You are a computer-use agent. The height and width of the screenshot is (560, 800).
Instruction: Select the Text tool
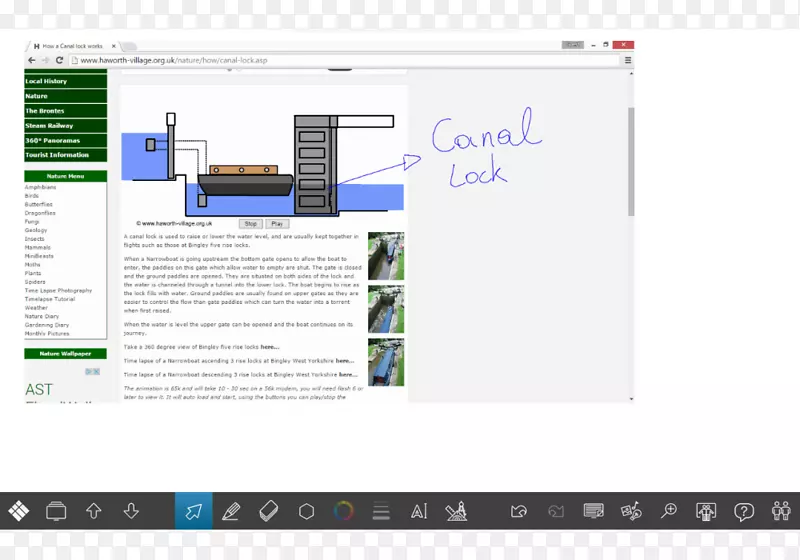[x=418, y=511]
